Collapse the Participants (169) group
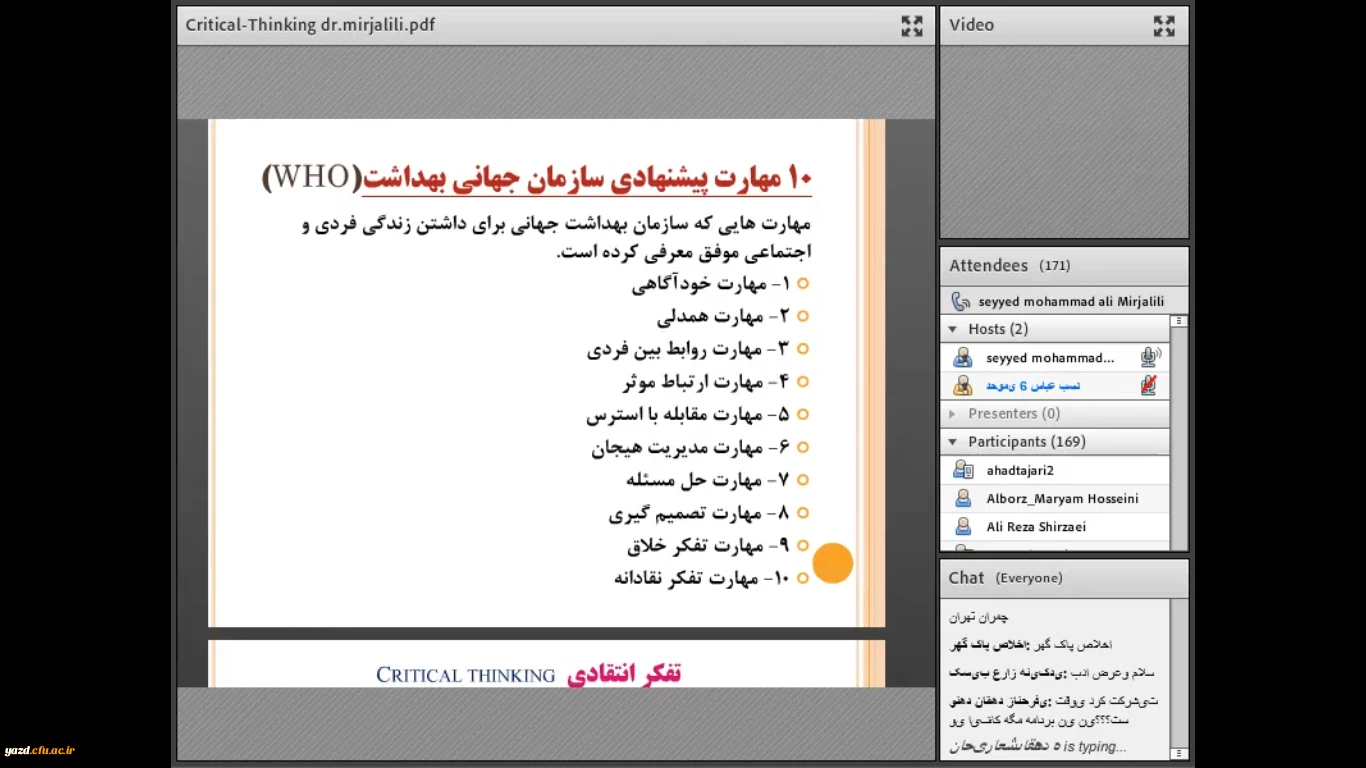 (953, 441)
